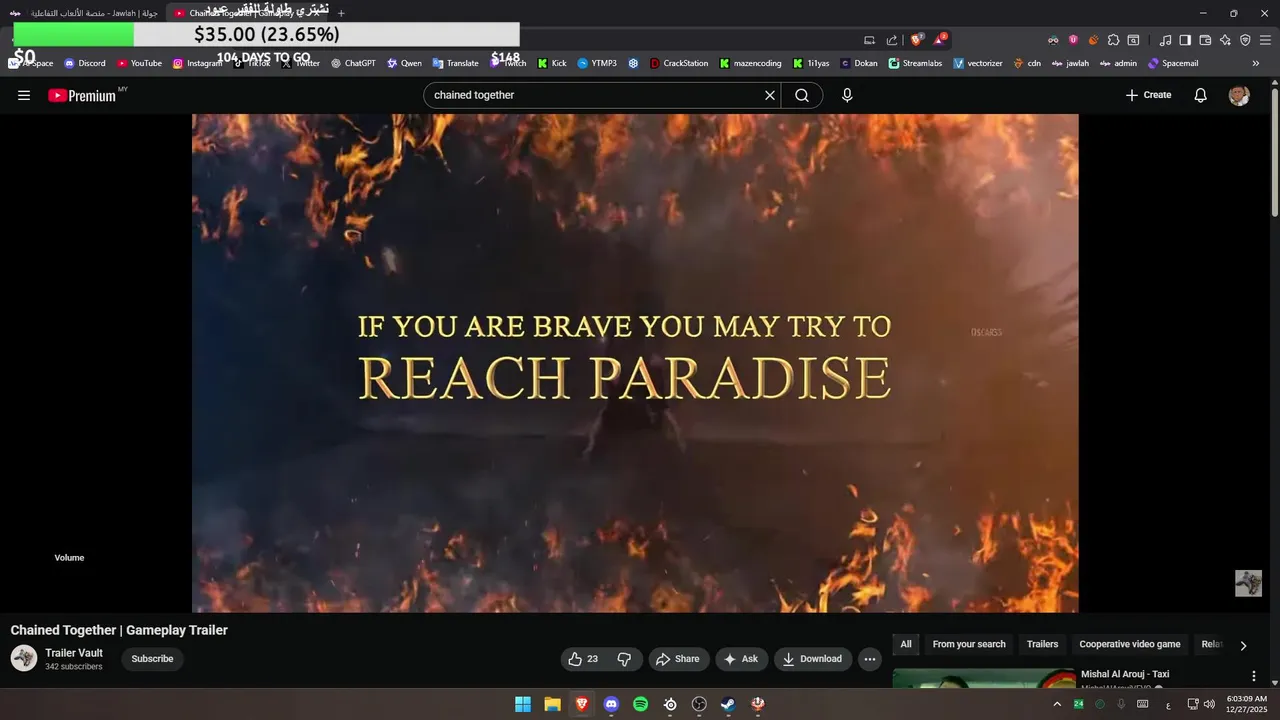
Task: Click the Create button
Action: pos(1148,95)
